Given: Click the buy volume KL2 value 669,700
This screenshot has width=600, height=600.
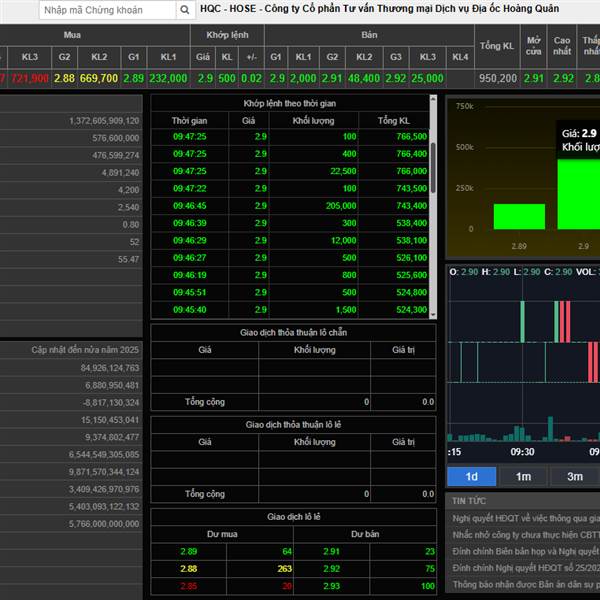Looking at the screenshot, I should click(99, 78).
